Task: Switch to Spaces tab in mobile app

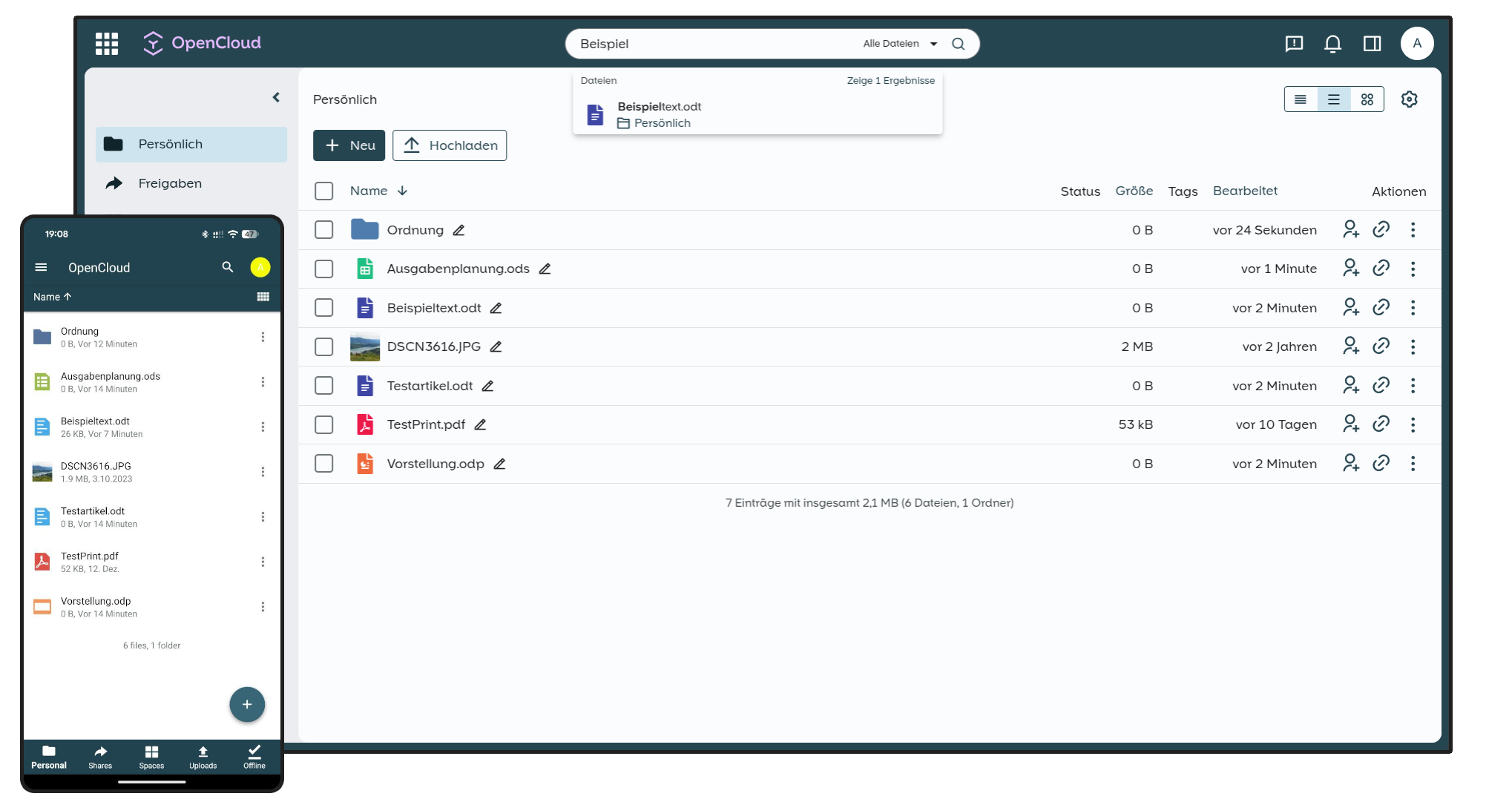Action: [x=151, y=757]
